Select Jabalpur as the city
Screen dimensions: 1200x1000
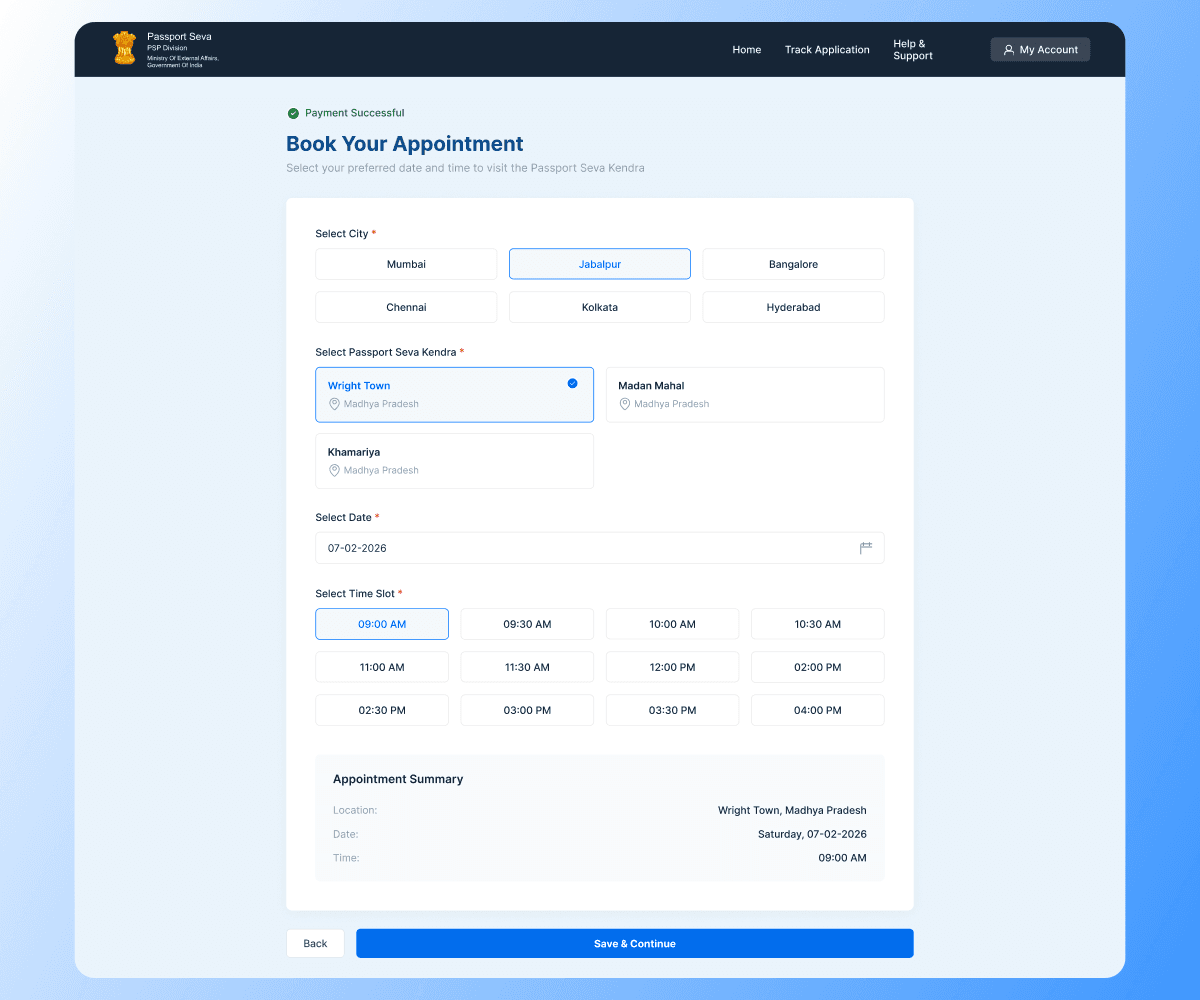click(x=600, y=264)
